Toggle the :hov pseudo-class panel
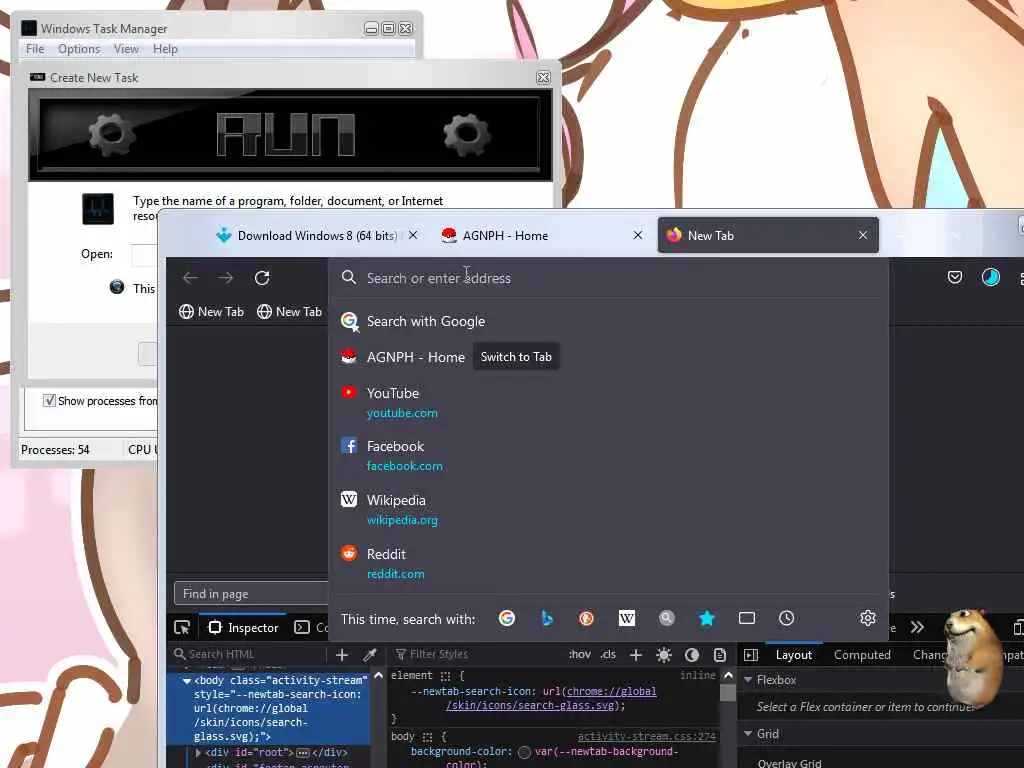 (579, 654)
